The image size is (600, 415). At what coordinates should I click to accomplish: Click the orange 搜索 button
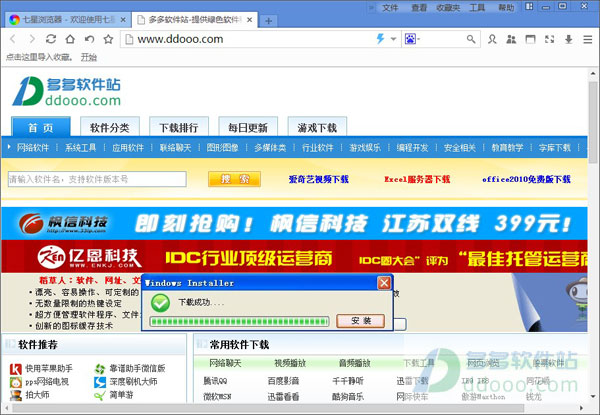coord(235,179)
